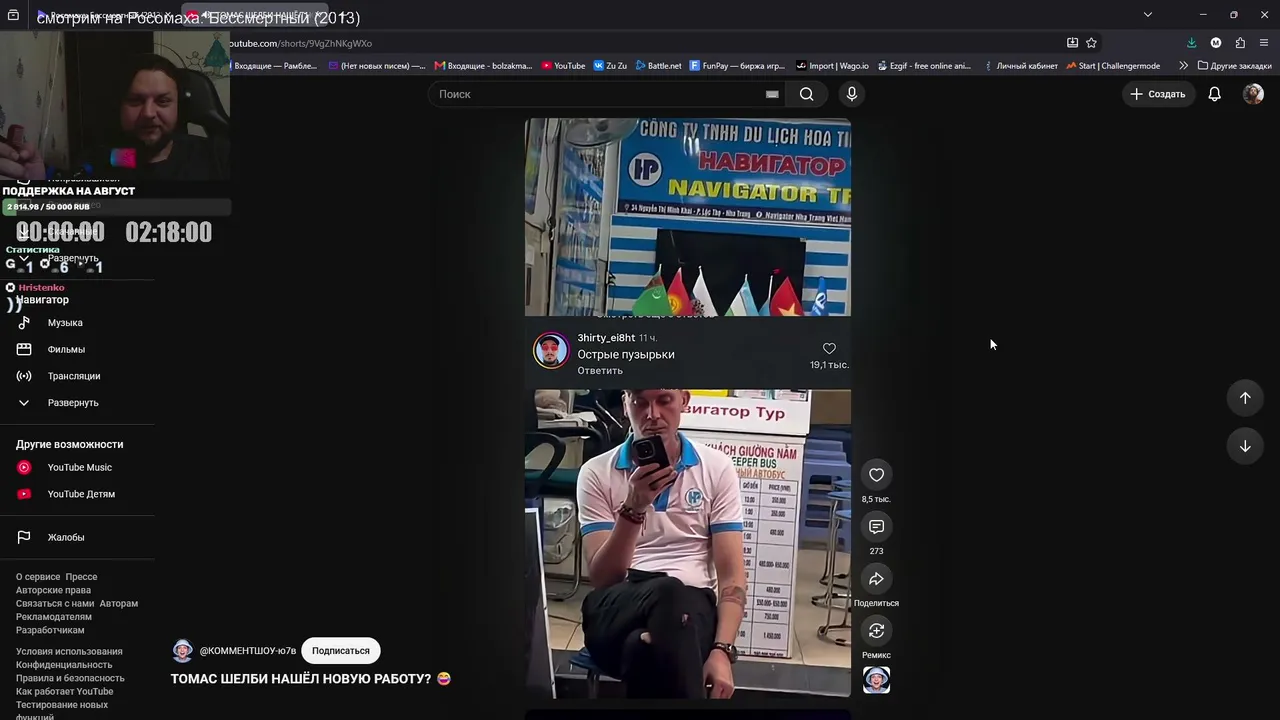Show hidden bookmarks with the double chevron
Viewport: 1280px width, 720px height.
tap(1183, 66)
